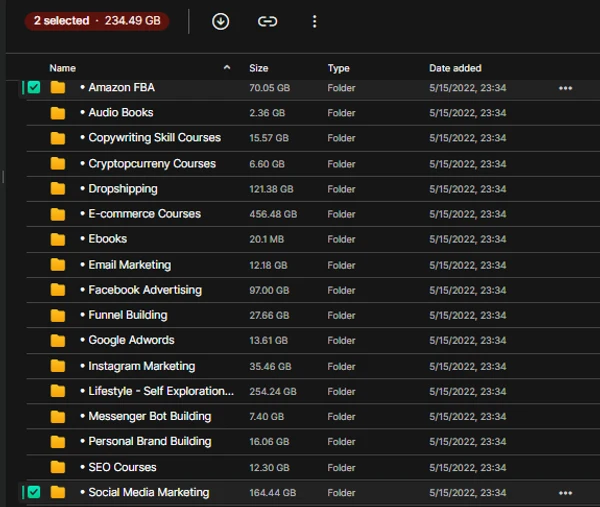Uncheck the Amazon FBA checkbox
600x507 pixels.
click(x=34, y=88)
